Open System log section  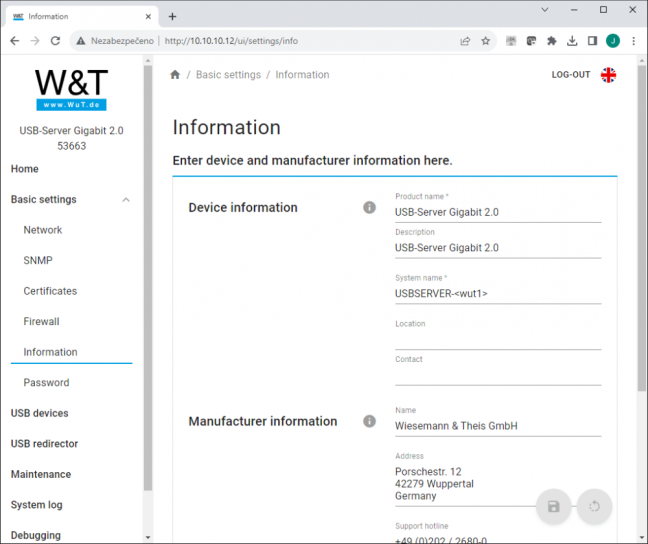[36, 505]
